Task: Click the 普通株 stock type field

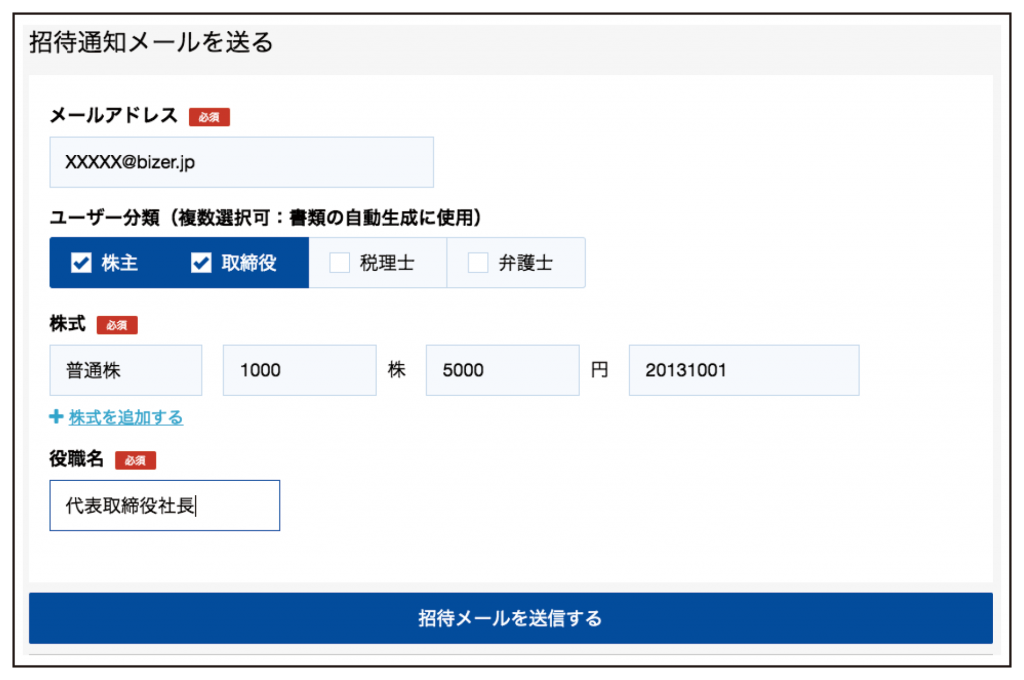Action: click(126, 370)
